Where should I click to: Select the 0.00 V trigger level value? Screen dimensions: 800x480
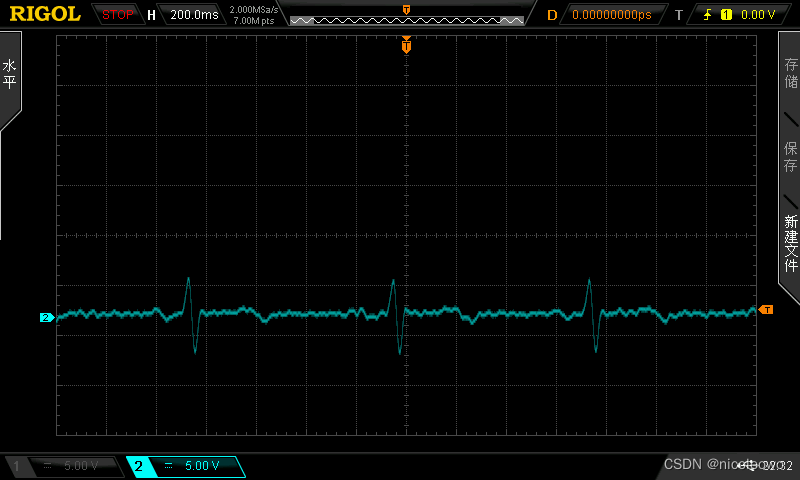758,15
